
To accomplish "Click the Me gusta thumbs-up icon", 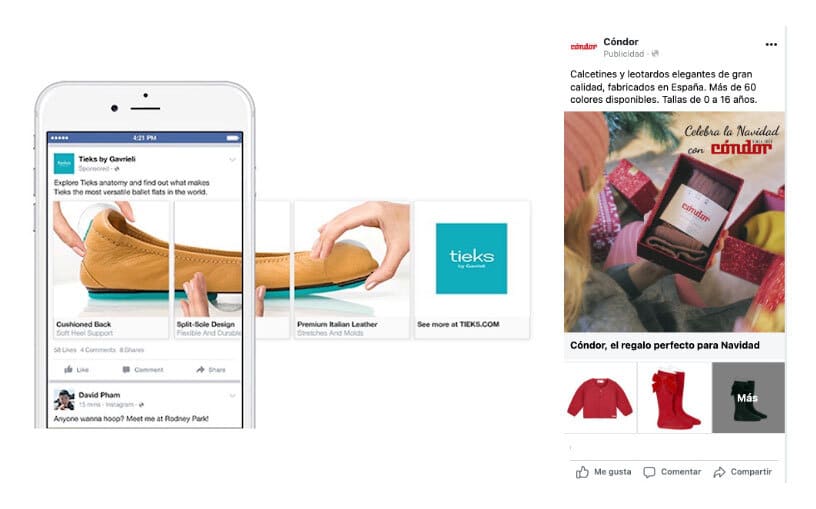I will (582, 472).
